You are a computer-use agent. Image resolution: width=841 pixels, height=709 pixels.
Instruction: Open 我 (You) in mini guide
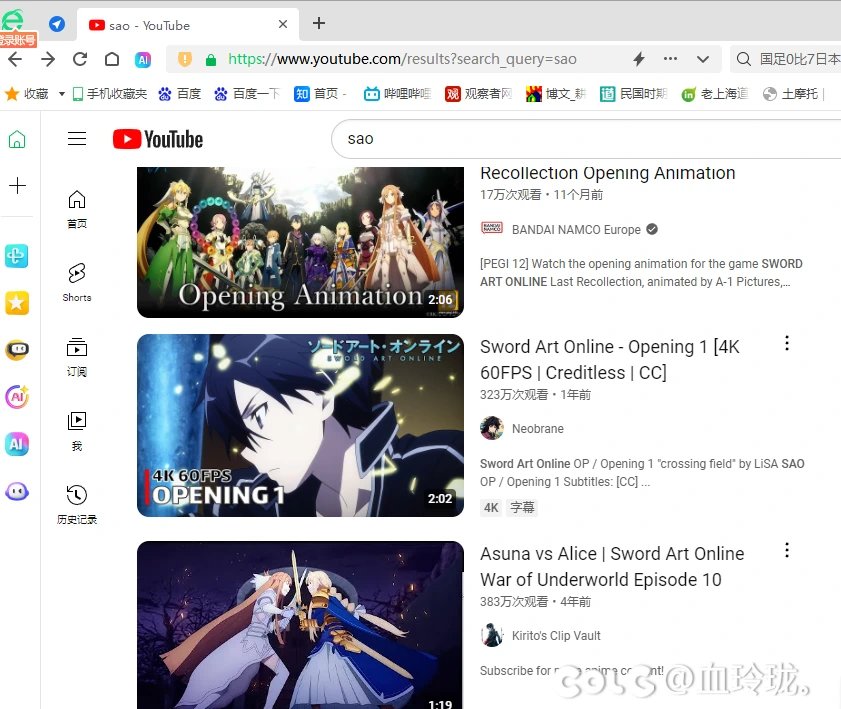[x=77, y=431]
